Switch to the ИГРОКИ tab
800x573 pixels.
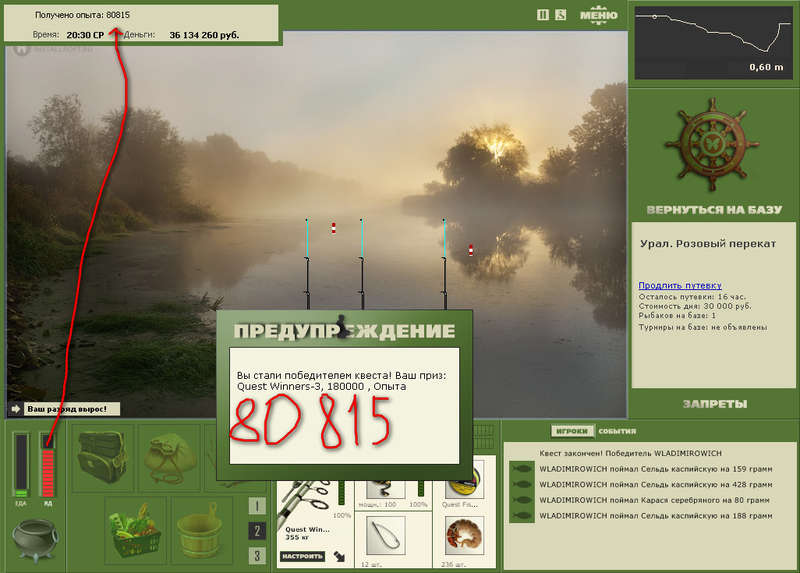[x=572, y=431]
